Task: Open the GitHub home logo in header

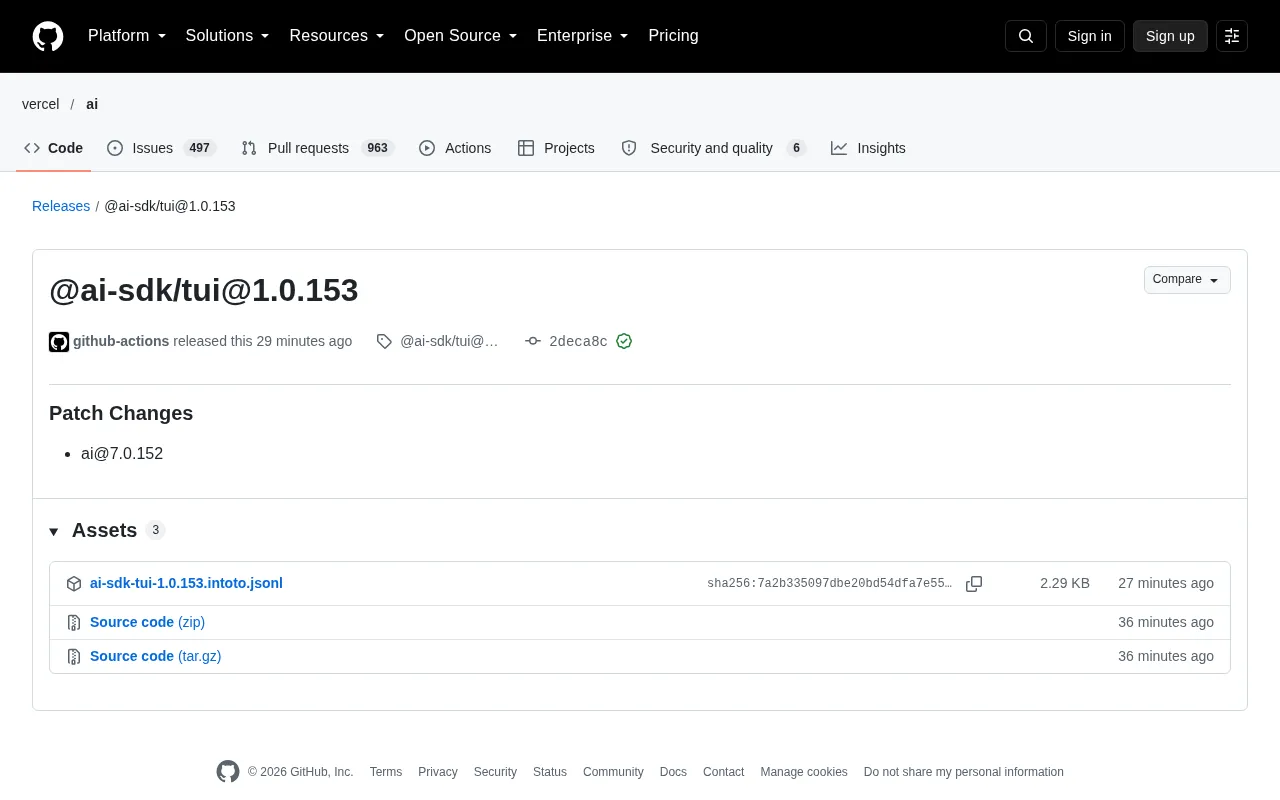Action: coord(48,36)
